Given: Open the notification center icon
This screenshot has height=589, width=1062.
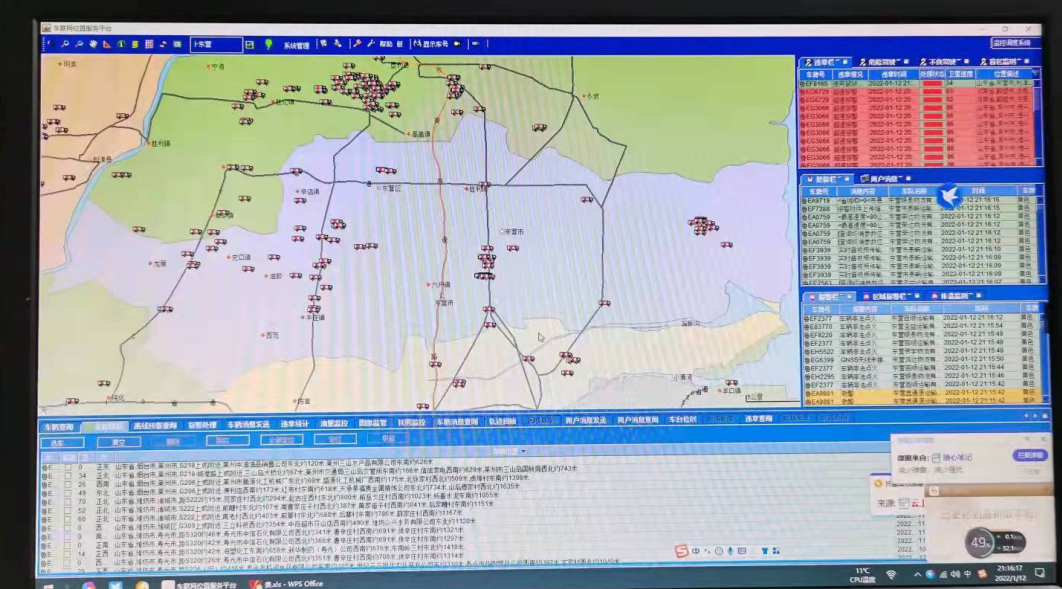Looking at the screenshot, I should coord(1040,574).
